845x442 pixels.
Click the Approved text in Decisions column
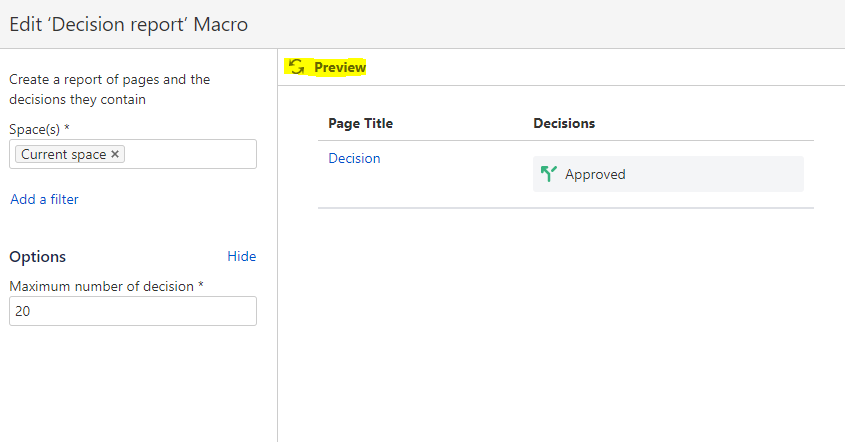[595, 174]
